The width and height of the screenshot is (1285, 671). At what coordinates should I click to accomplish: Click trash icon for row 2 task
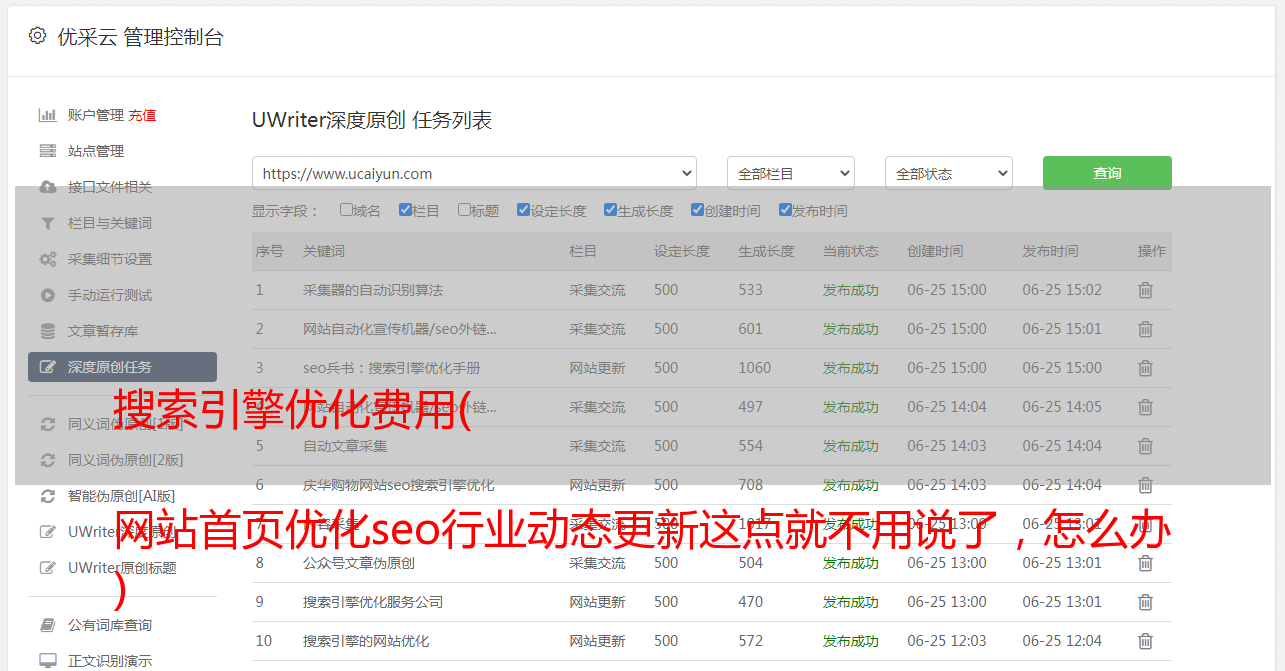[x=1145, y=329]
